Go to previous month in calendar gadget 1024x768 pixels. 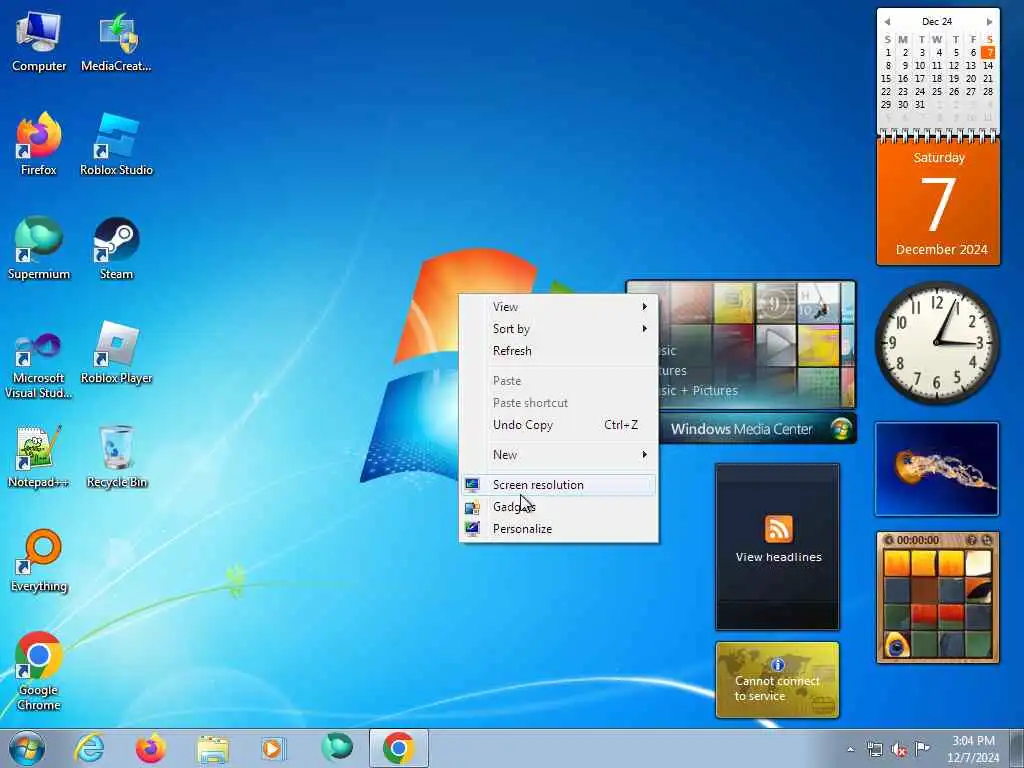point(887,22)
